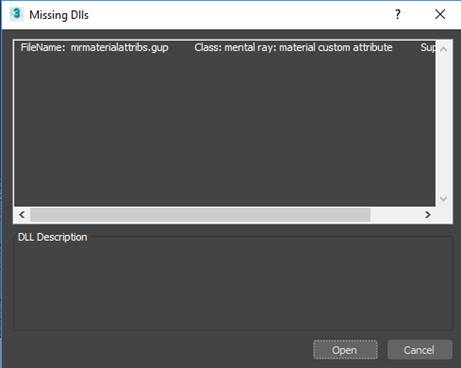461x368 pixels.
Task: Click the horizontal scrollbar left arrow
Action: [x=22, y=214]
